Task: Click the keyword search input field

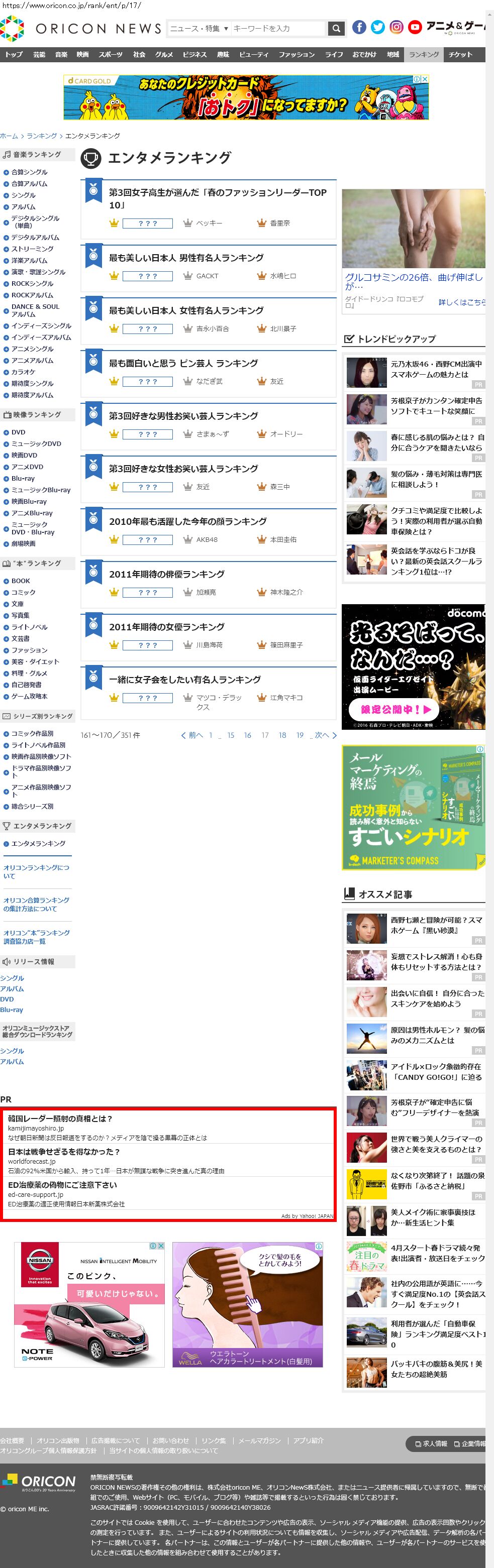Action: pyautogui.click(x=278, y=28)
